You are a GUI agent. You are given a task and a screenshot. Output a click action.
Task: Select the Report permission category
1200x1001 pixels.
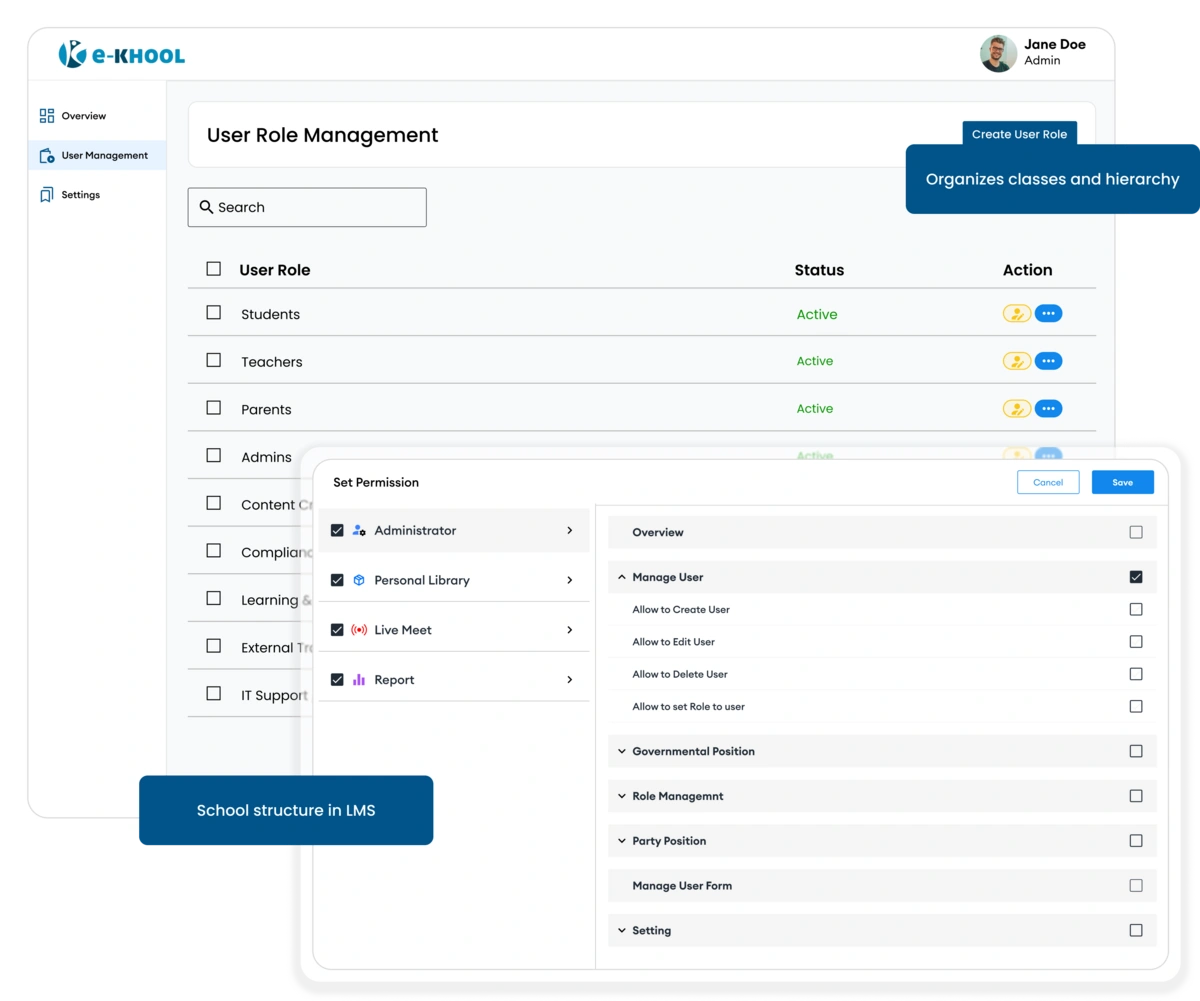pyautogui.click(x=394, y=680)
